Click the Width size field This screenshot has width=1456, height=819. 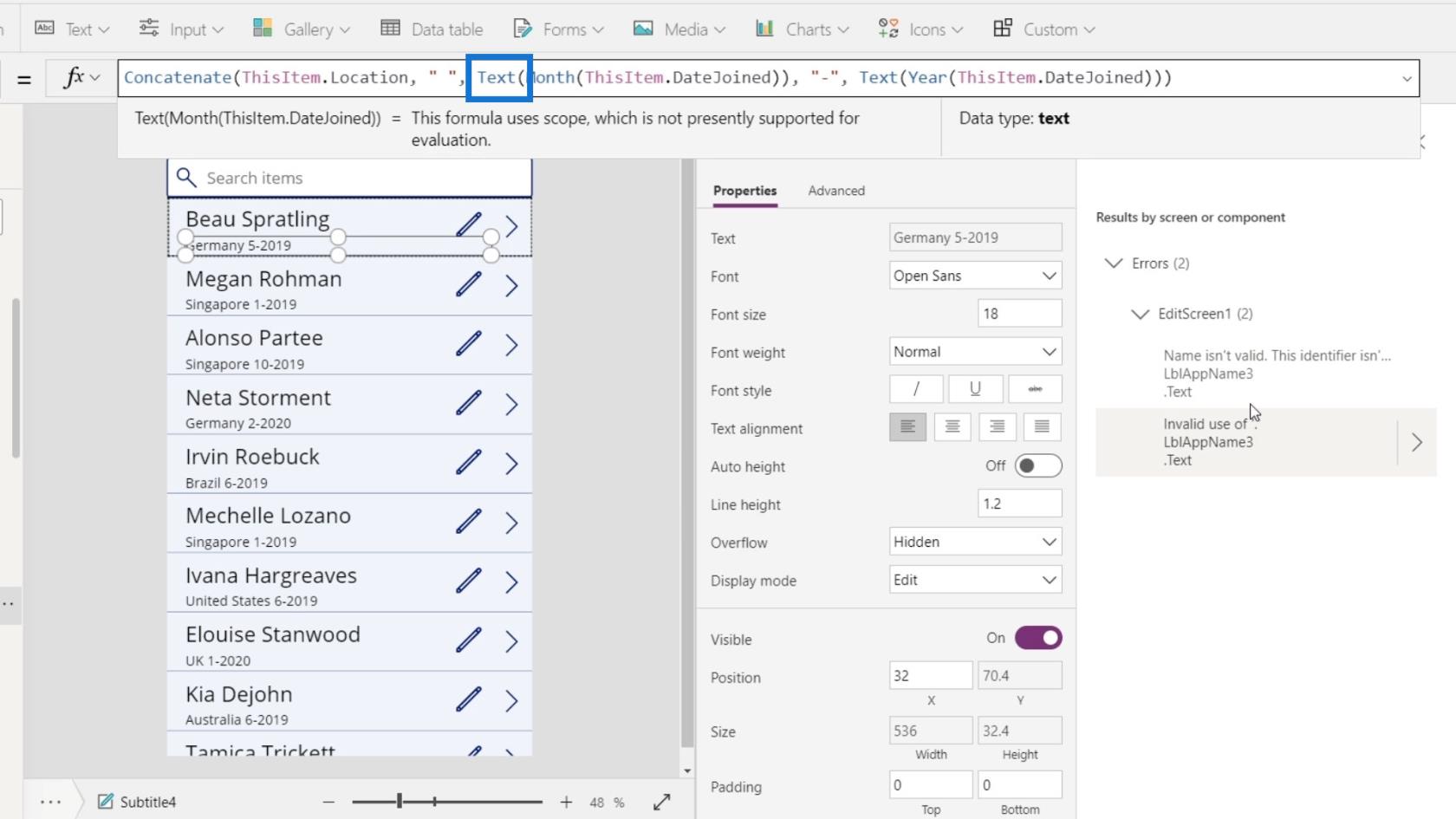pyautogui.click(x=931, y=731)
